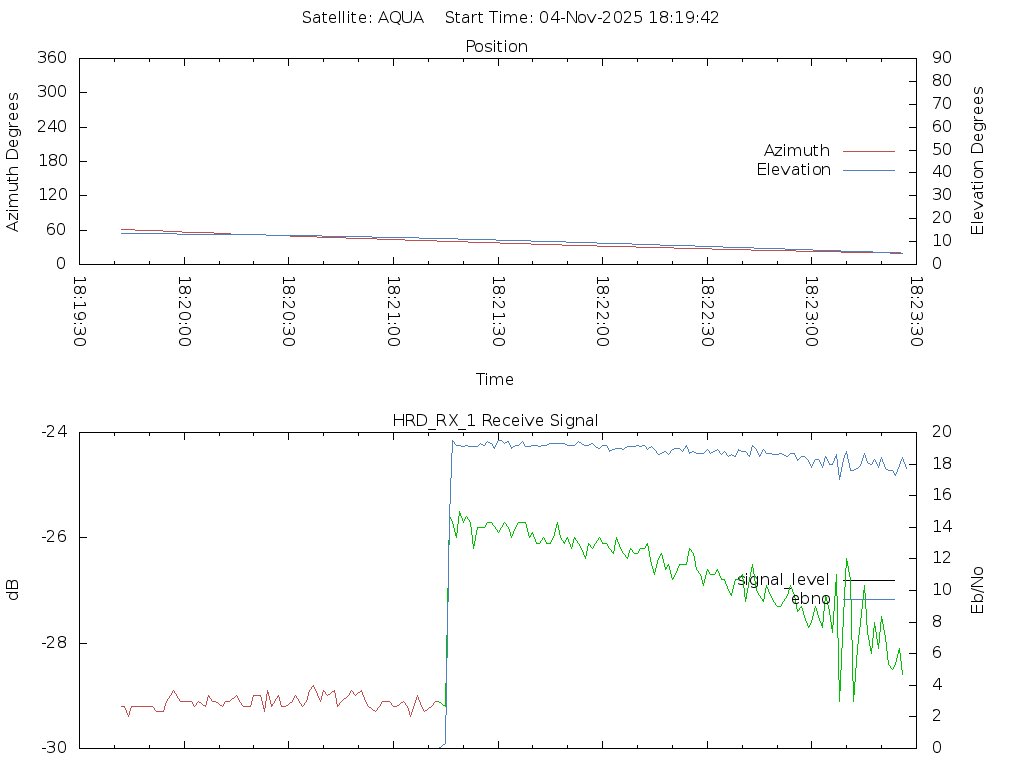Click the Satellite: AQUA header text
This screenshot has width=1024, height=768.
pos(363,18)
